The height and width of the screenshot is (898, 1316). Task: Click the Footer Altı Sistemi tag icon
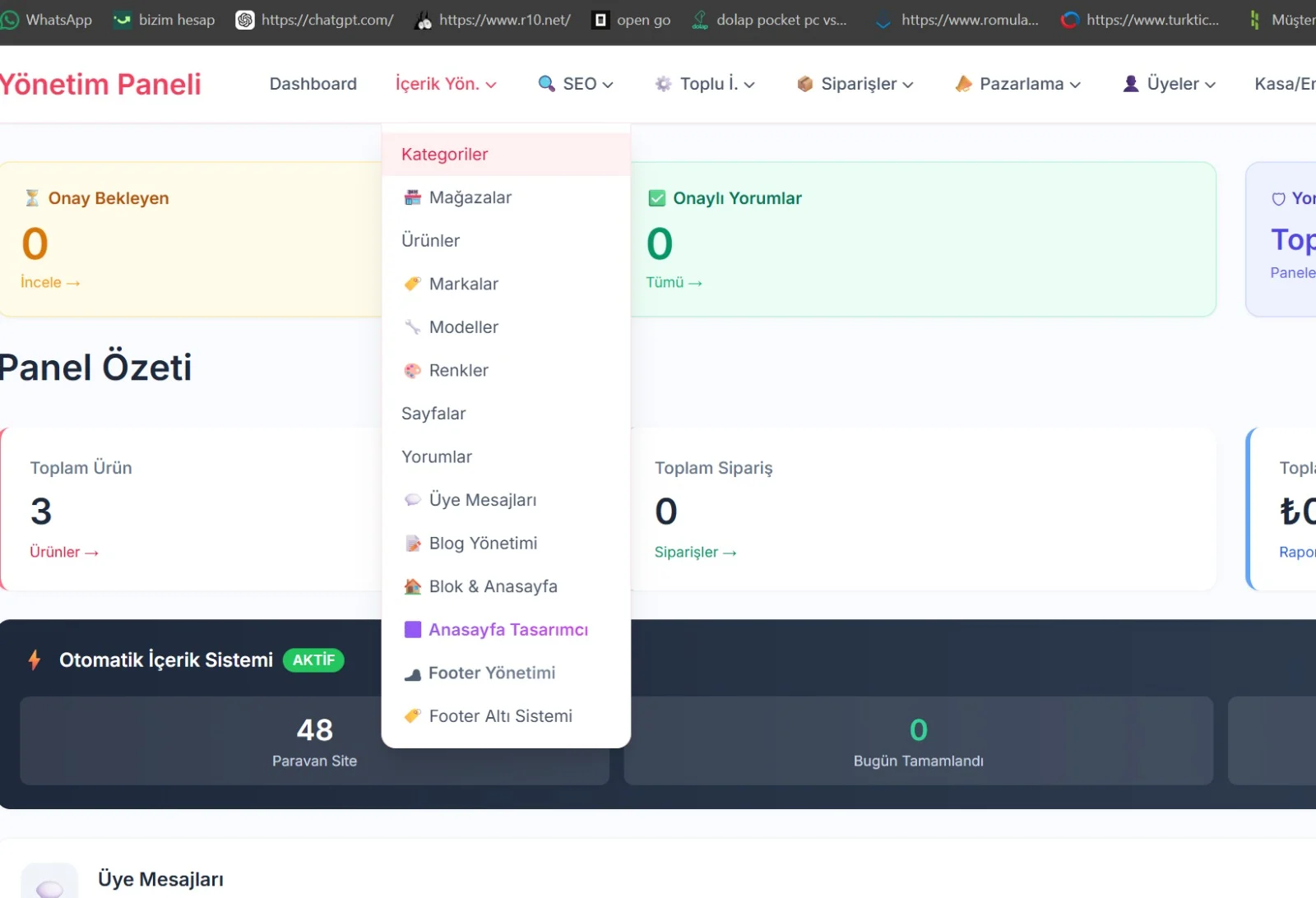point(412,716)
